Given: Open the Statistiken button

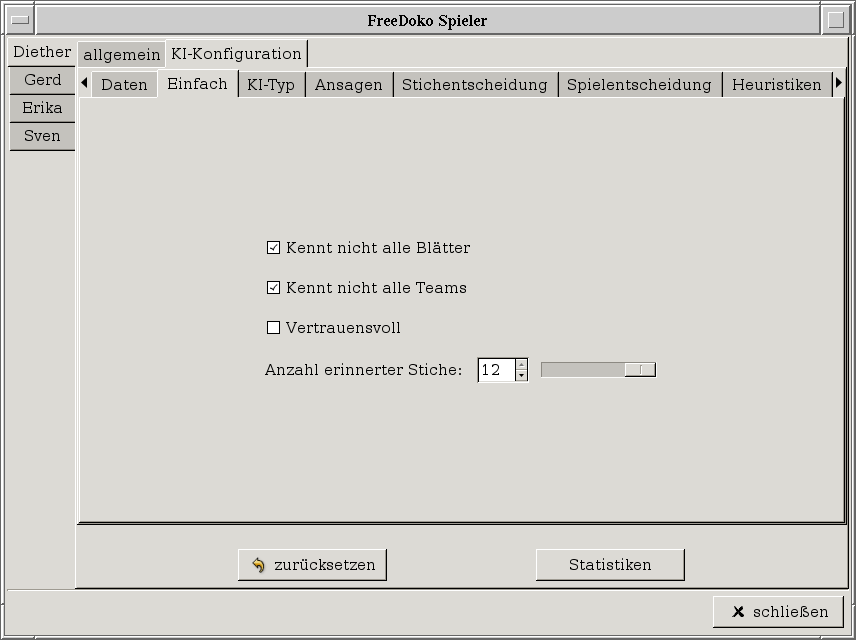Looking at the screenshot, I should [x=610, y=565].
